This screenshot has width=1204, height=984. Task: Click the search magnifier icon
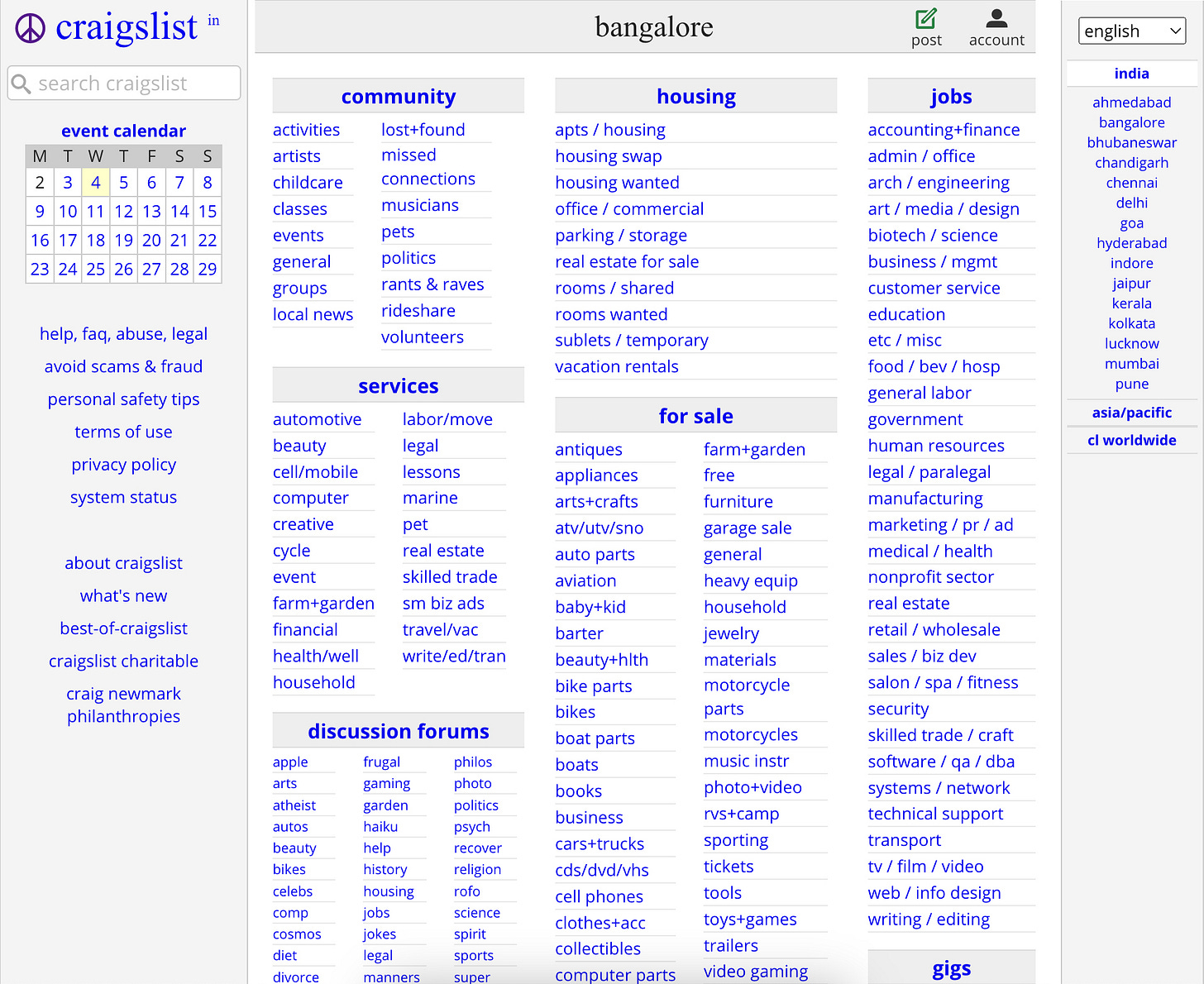[x=21, y=84]
